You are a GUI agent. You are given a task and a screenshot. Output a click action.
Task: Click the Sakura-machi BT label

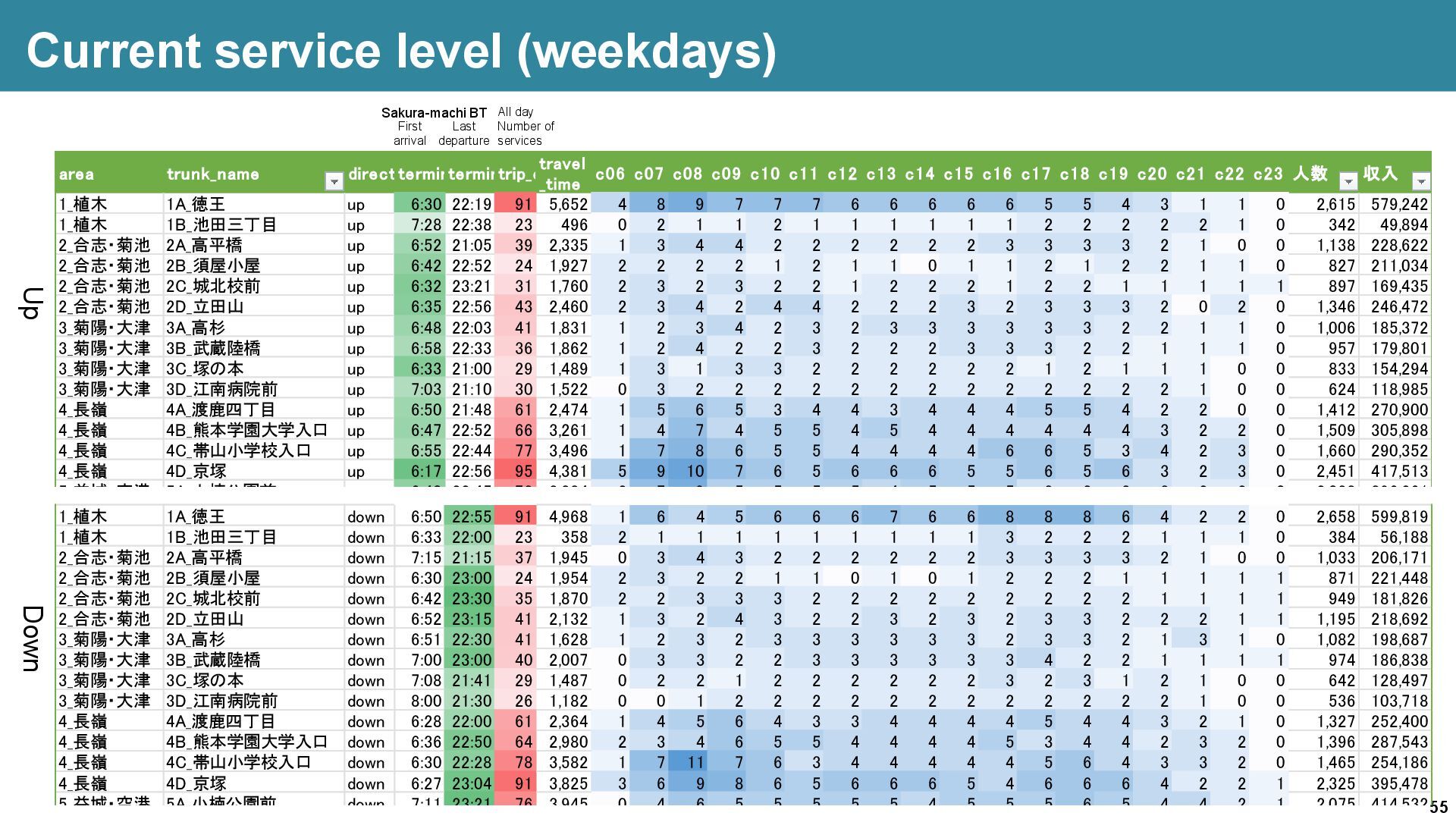click(434, 113)
